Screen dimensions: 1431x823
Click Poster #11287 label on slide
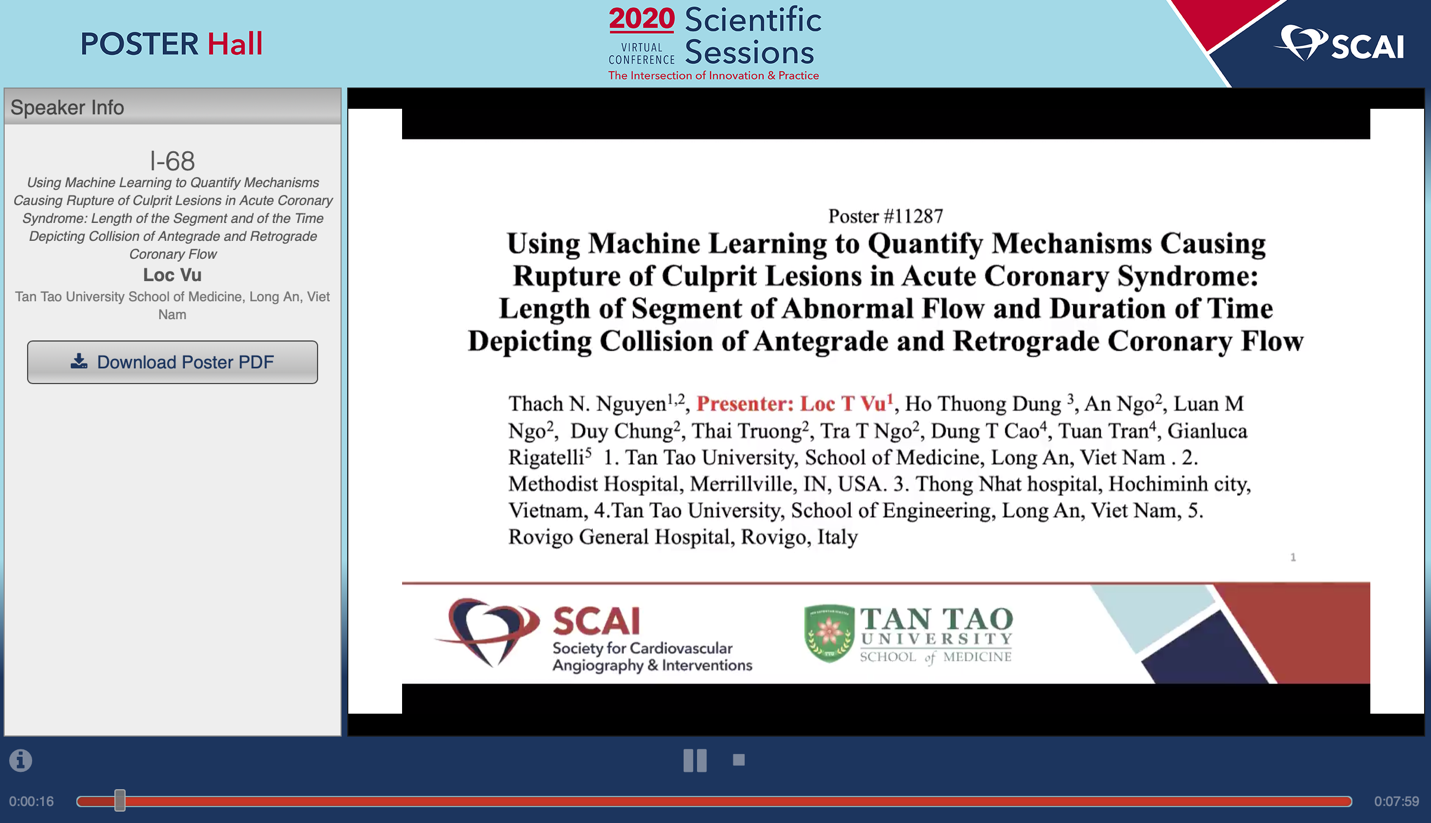pyautogui.click(x=886, y=215)
